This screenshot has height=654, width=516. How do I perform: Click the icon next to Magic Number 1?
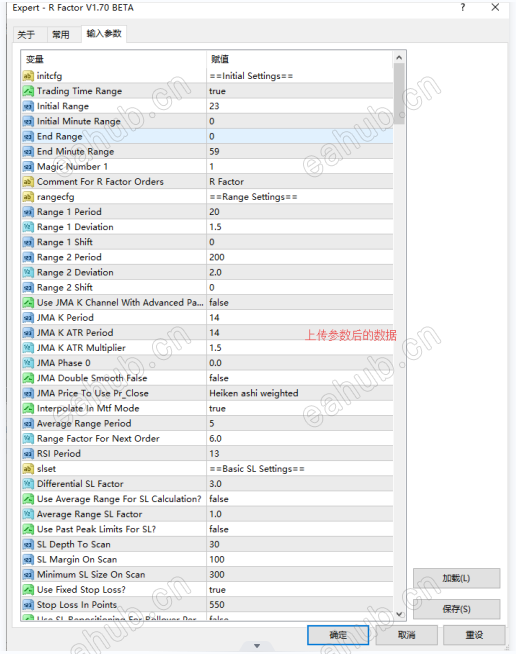[x=28, y=166]
